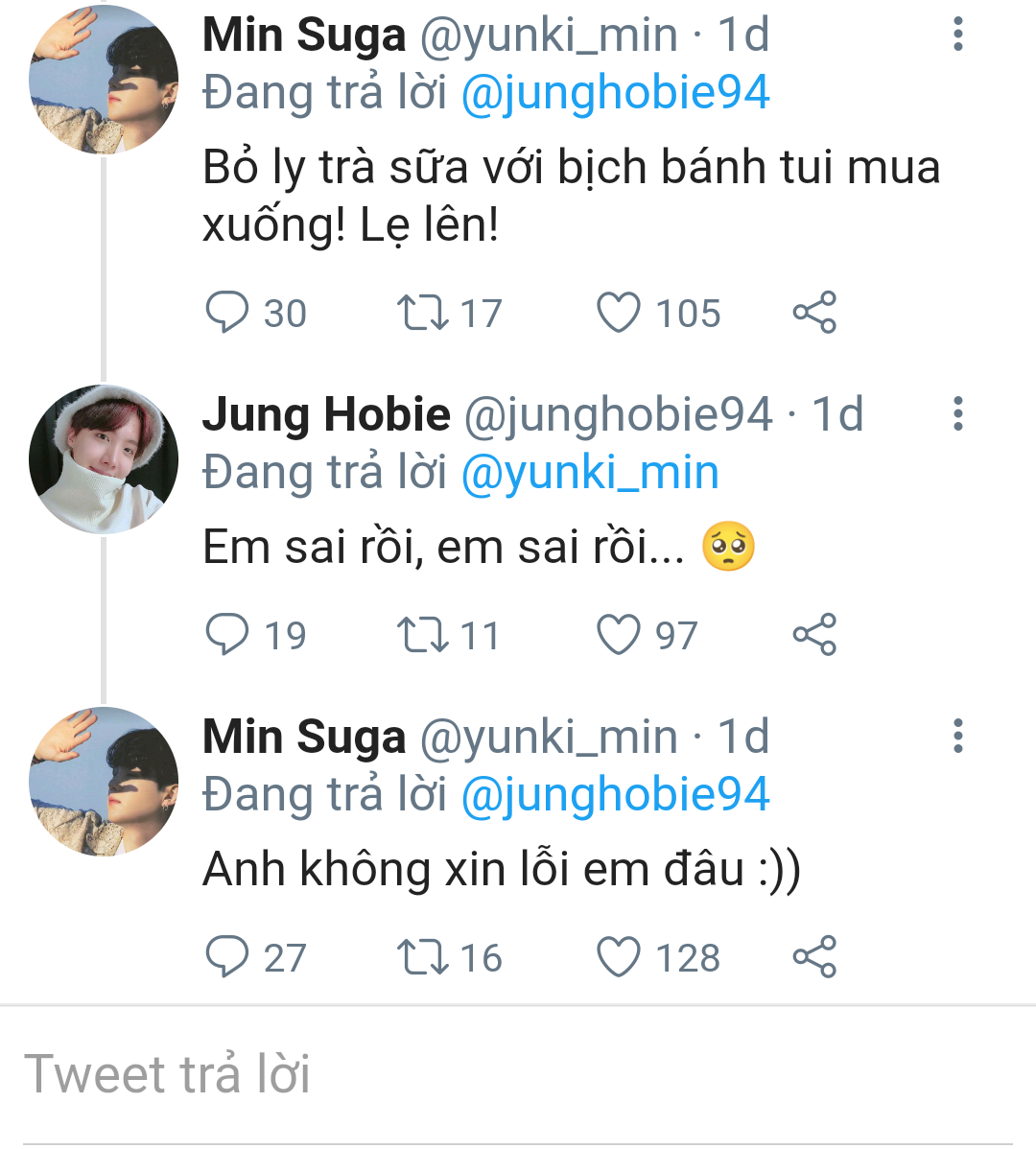Retweet the tweet with 16 retweets
This screenshot has height=1149, width=1036.
pos(422,957)
